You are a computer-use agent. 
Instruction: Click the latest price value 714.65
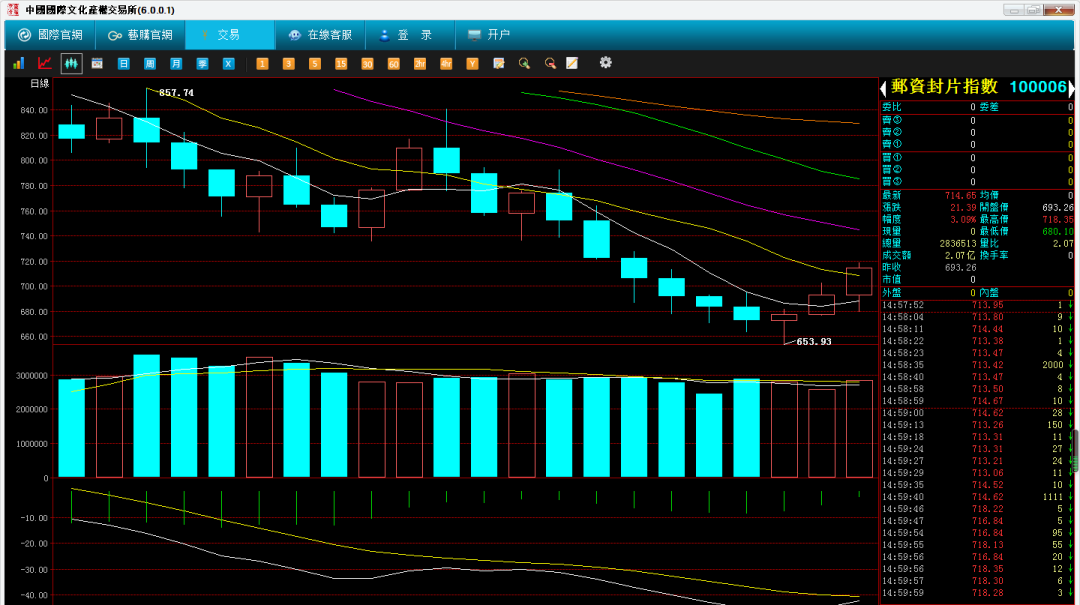tap(960, 196)
